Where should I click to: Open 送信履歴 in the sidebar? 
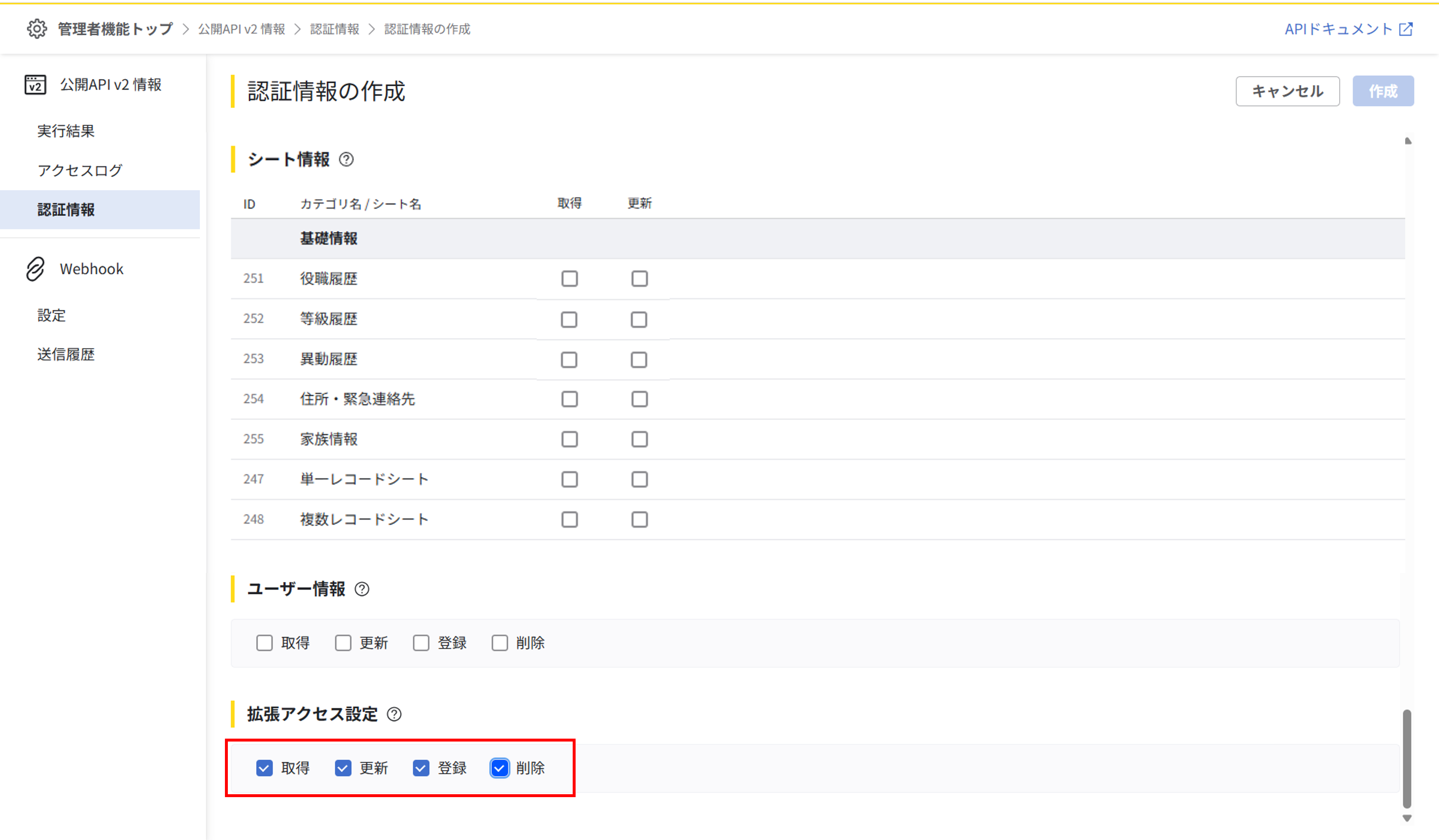pyautogui.click(x=66, y=355)
